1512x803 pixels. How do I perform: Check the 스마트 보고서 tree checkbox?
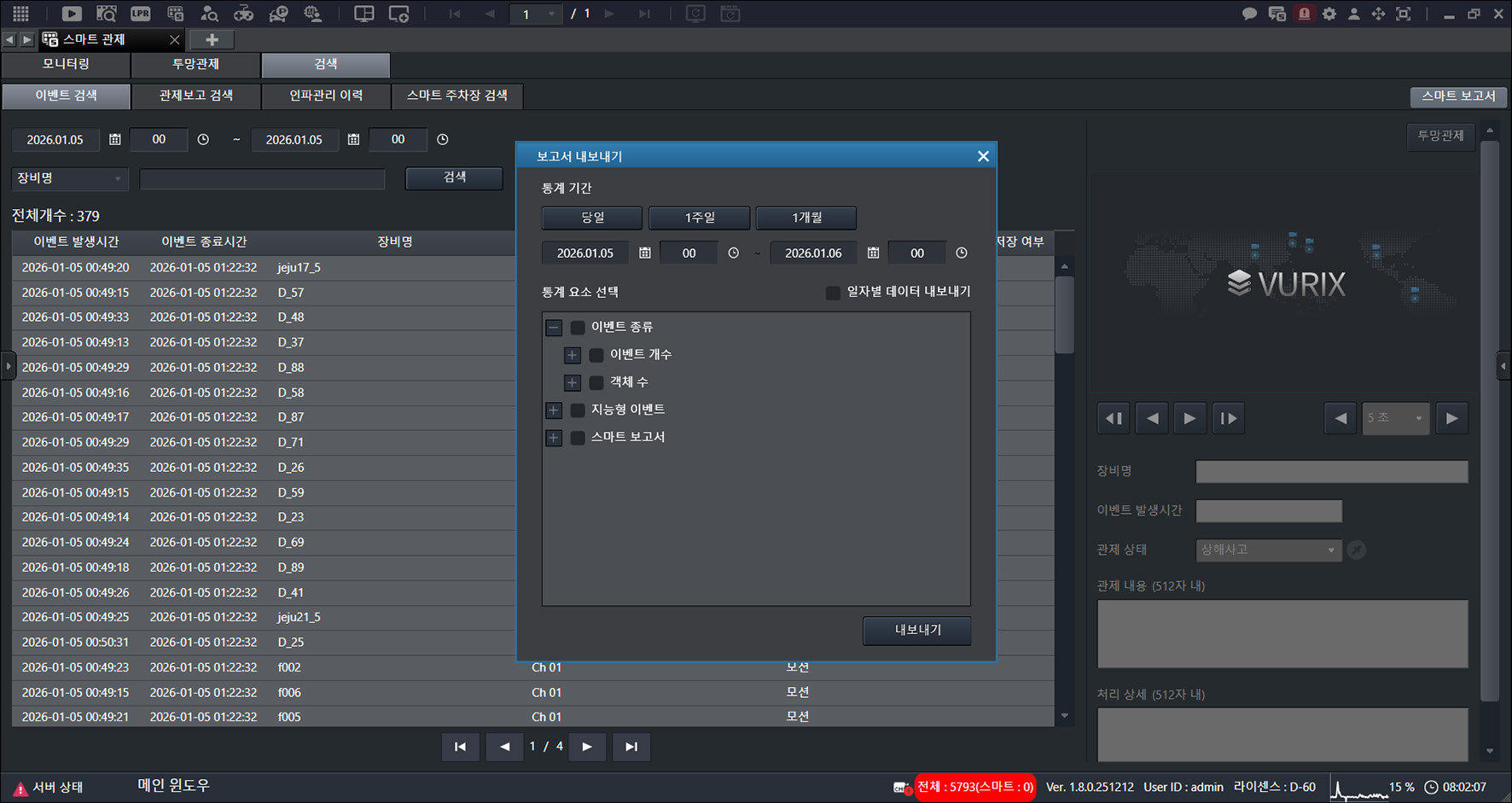click(578, 438)
